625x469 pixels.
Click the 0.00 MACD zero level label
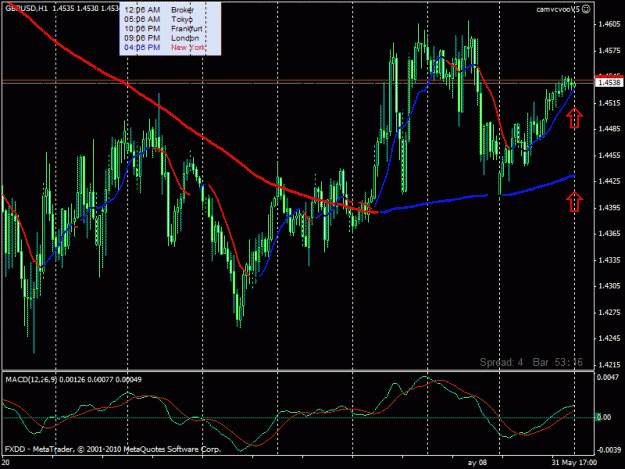(603, 417)
